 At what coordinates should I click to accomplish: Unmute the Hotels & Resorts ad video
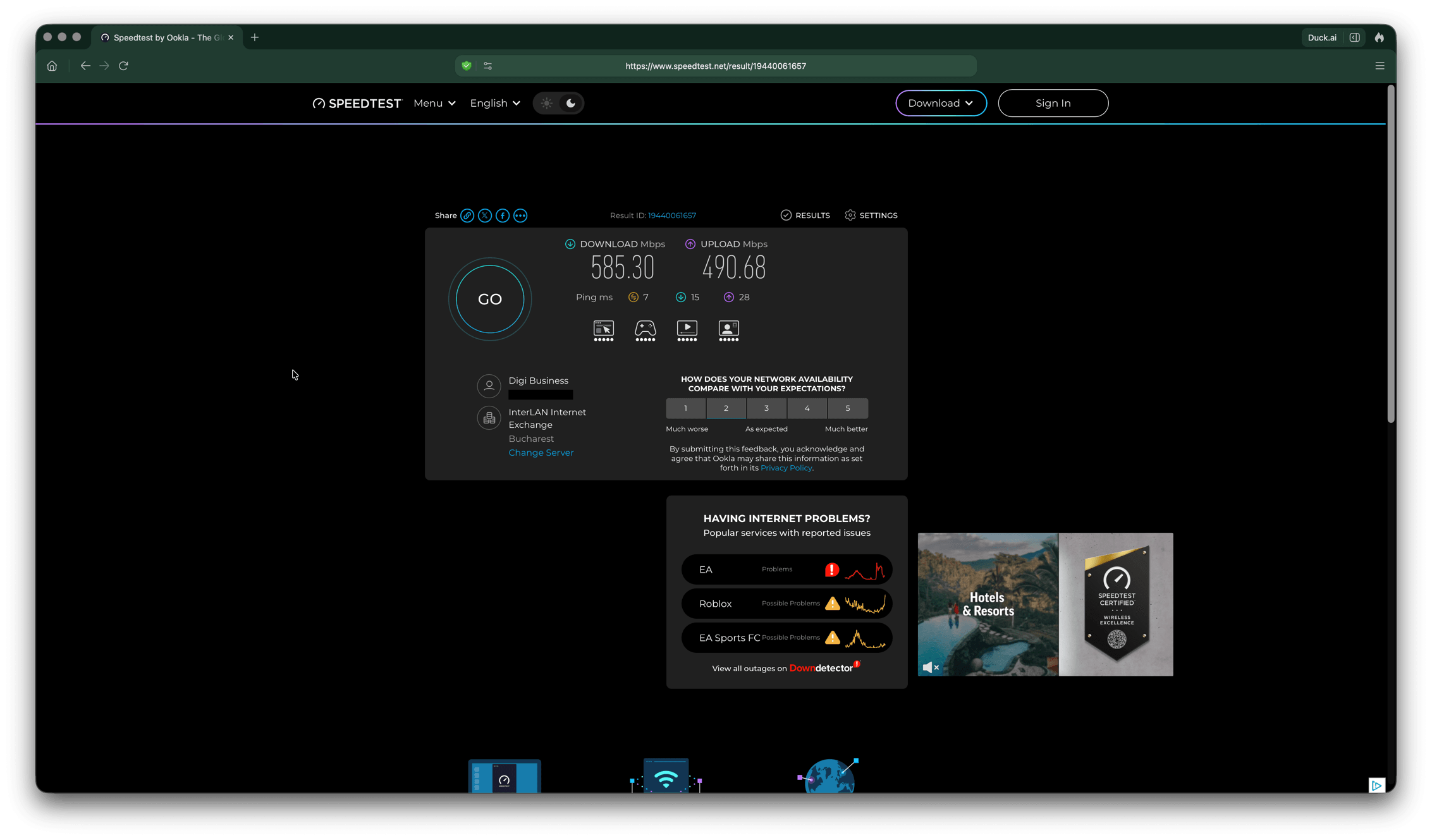coord(930,667)
